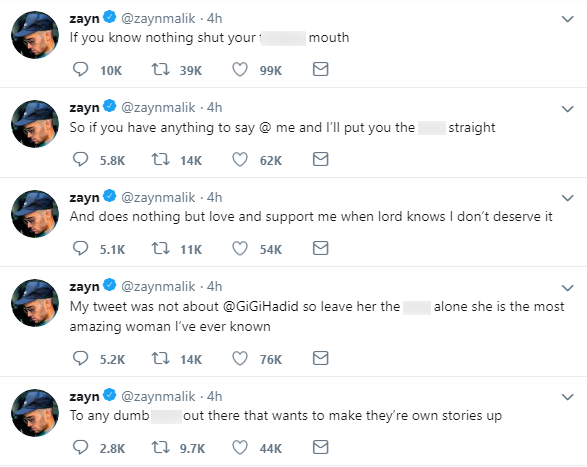Open zayn's profile picture on third tweet
Image resolution: width=587 pixels, height=467 pixels.
tap(35, 214)
